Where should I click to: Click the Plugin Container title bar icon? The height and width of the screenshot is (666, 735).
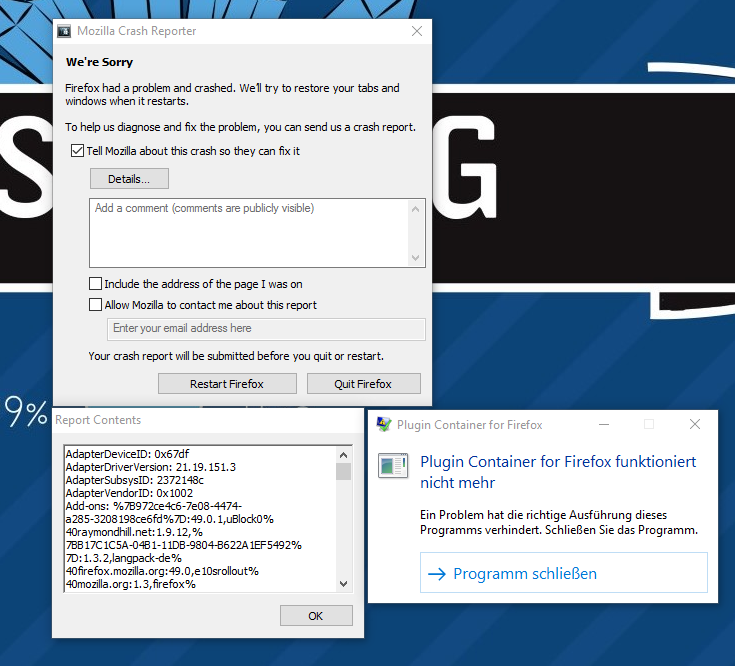pos(384,425)
